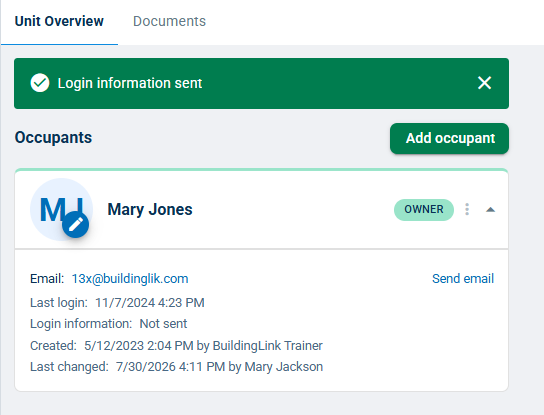
Task: Collapse Mary Jones occupant details
Action: [490, 210]
